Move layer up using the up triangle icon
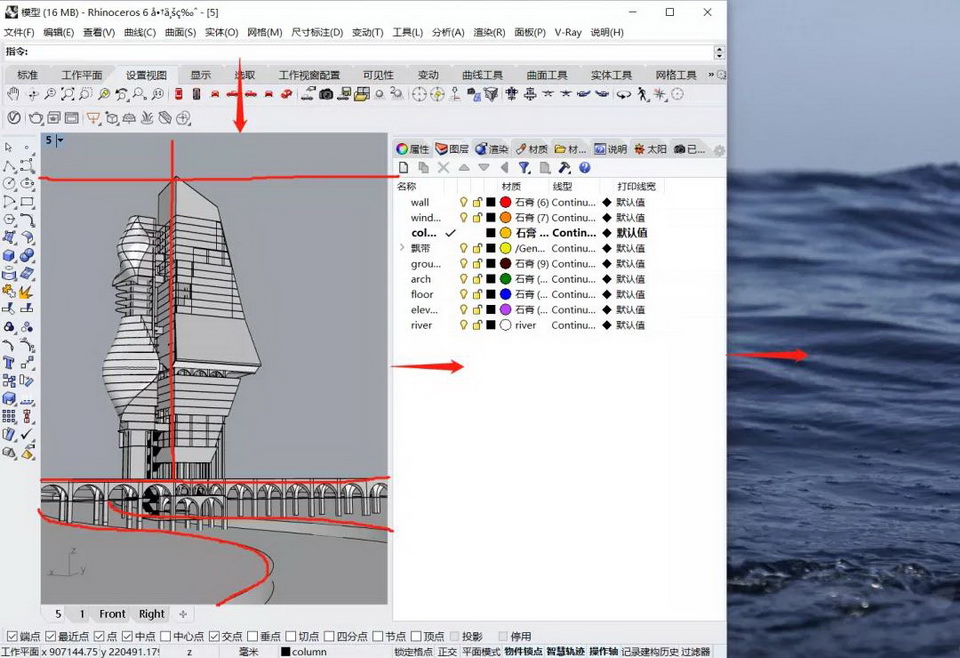The width and height of the screenshot is (960, 658). (464, 168)
